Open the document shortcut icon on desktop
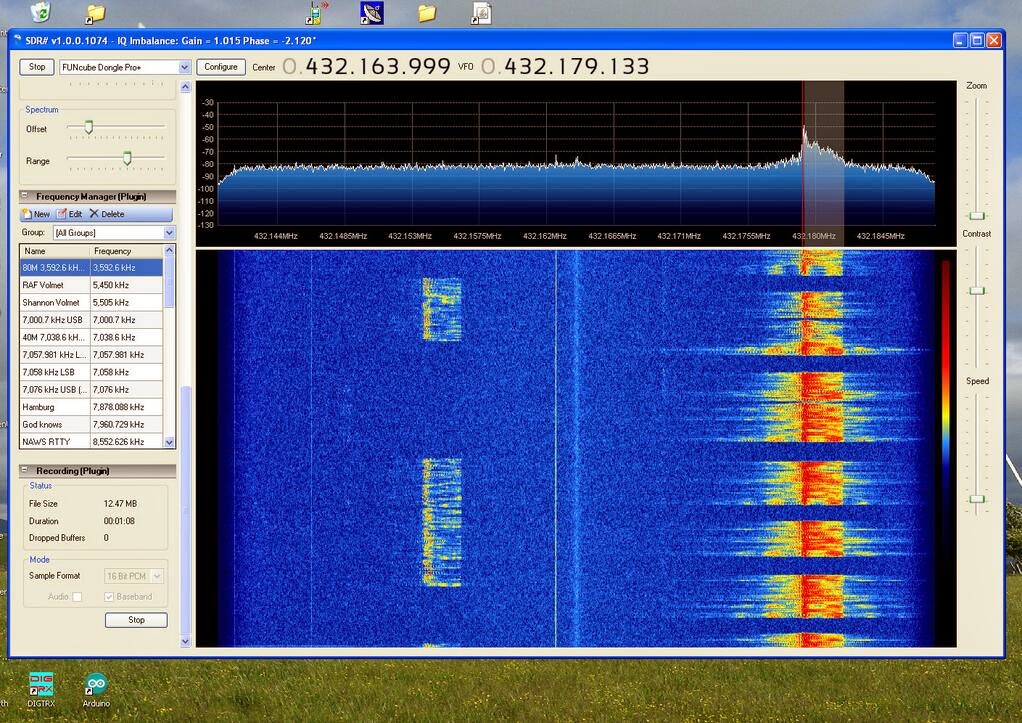Image resolution: width=1022 pixels, height=723 pixels. pyautogui.click(x=482, y=13)
